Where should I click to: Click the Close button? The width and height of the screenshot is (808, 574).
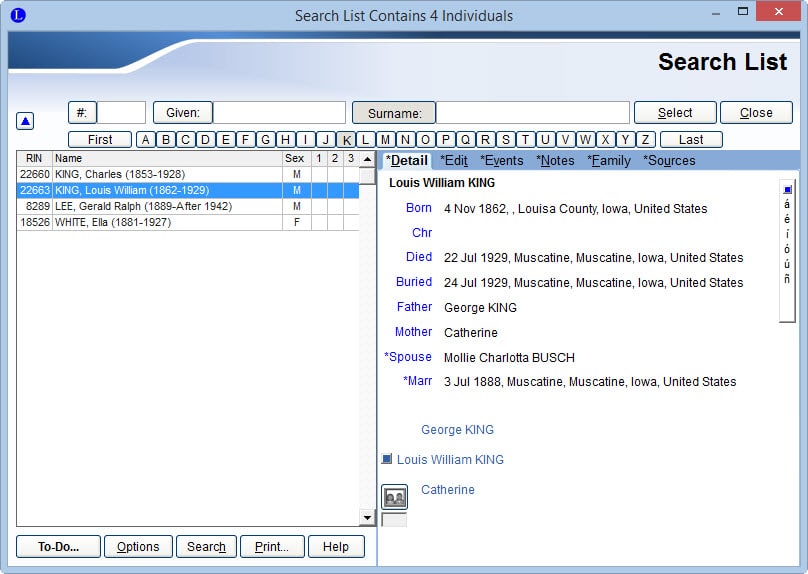coord(756,112)
